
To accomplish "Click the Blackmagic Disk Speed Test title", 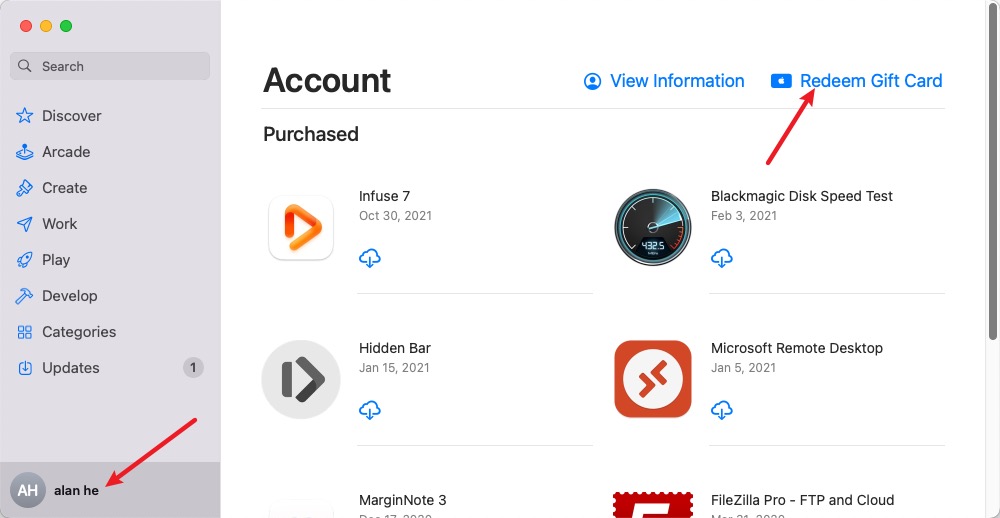I will (x=802, y=196).
